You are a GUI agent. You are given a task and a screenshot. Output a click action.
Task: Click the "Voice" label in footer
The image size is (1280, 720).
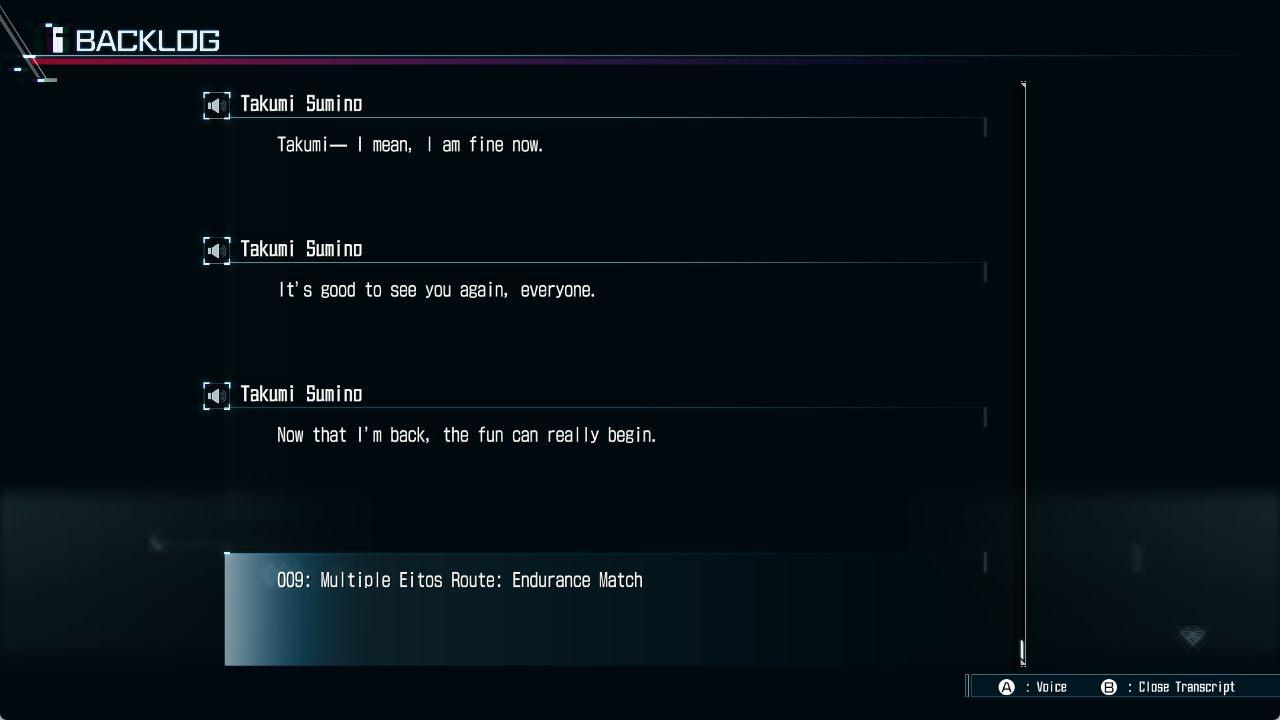pos(1051,687)
